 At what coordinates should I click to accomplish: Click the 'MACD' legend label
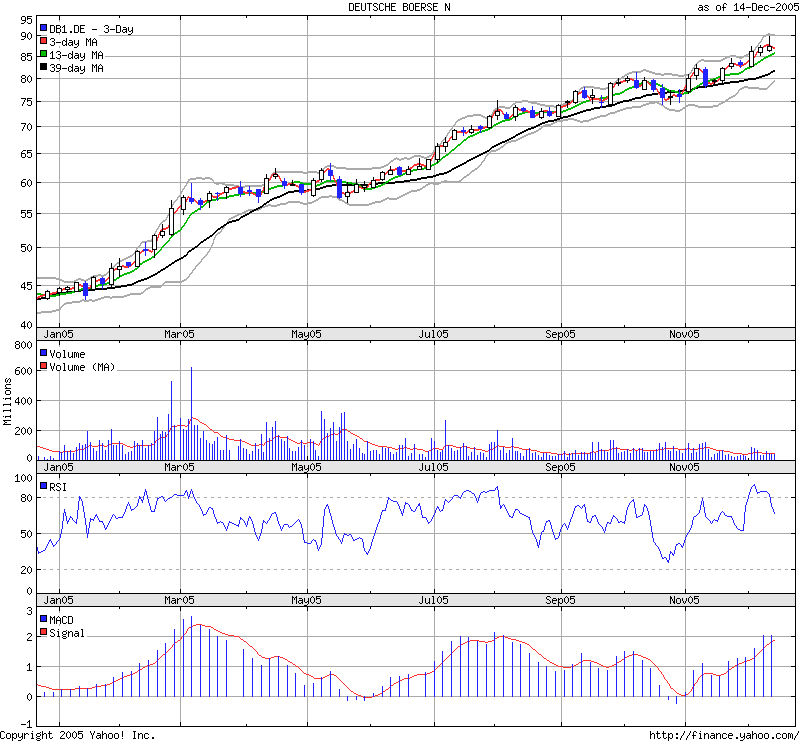[61, 620]
